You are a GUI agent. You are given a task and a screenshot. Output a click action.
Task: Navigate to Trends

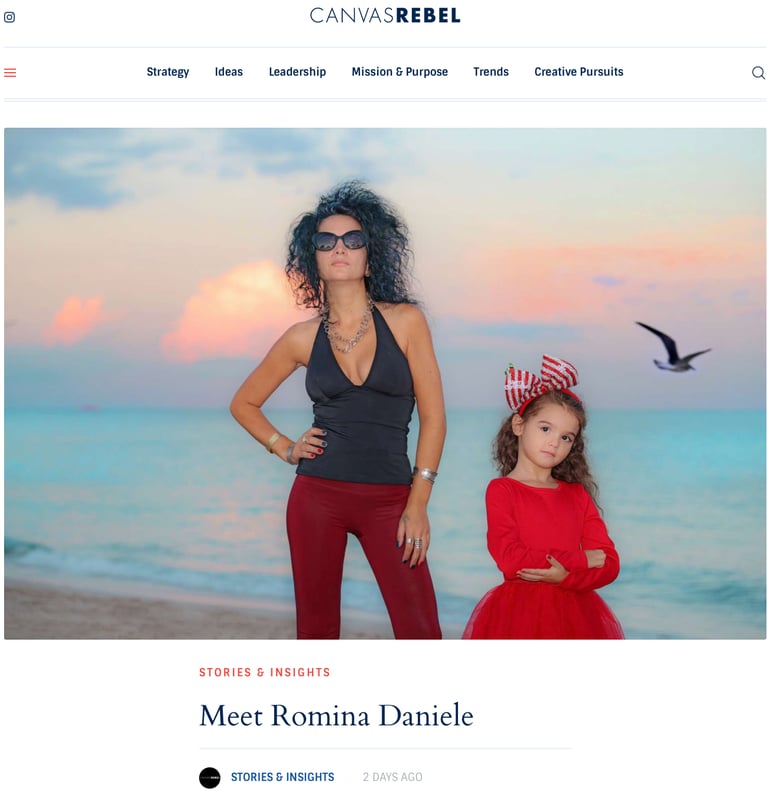point(490,72)
